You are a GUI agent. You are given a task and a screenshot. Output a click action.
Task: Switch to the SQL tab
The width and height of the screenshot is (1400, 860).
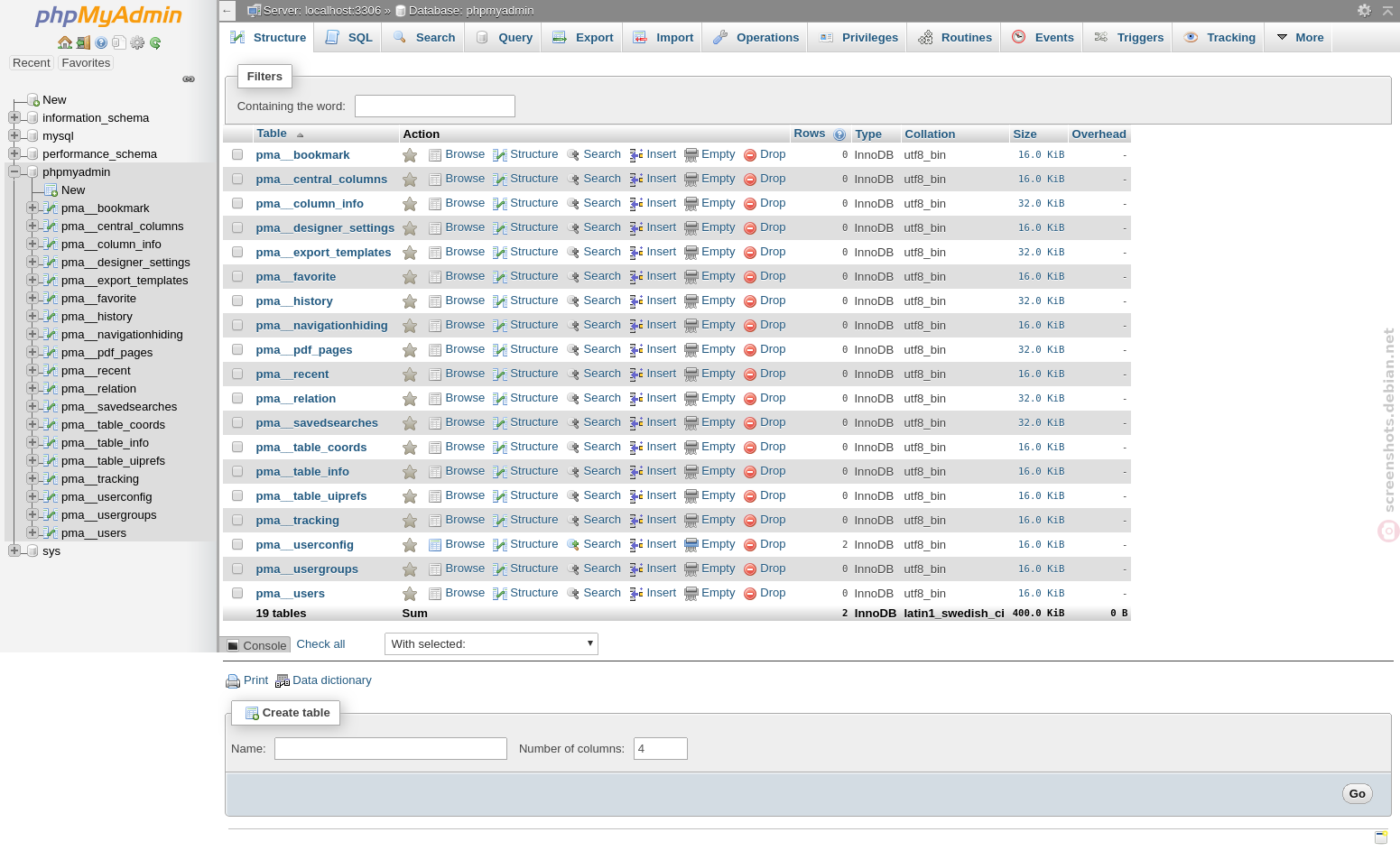tap(349, 38)
